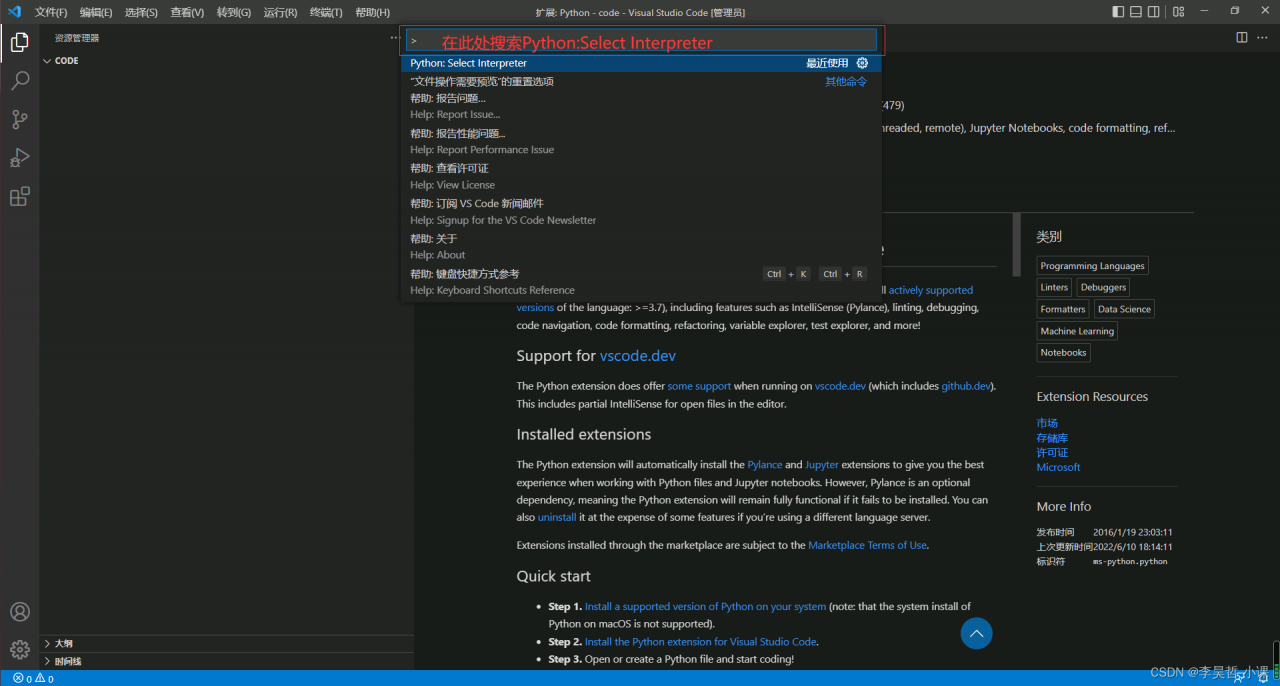Click the github.dev link

click(967, 386)
